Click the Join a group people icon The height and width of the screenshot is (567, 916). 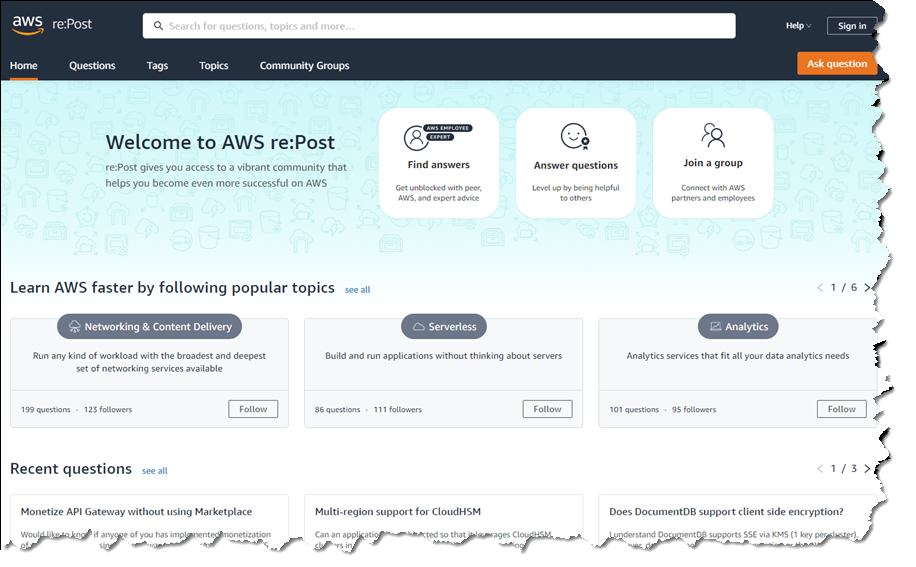click(x=713, y=135)
